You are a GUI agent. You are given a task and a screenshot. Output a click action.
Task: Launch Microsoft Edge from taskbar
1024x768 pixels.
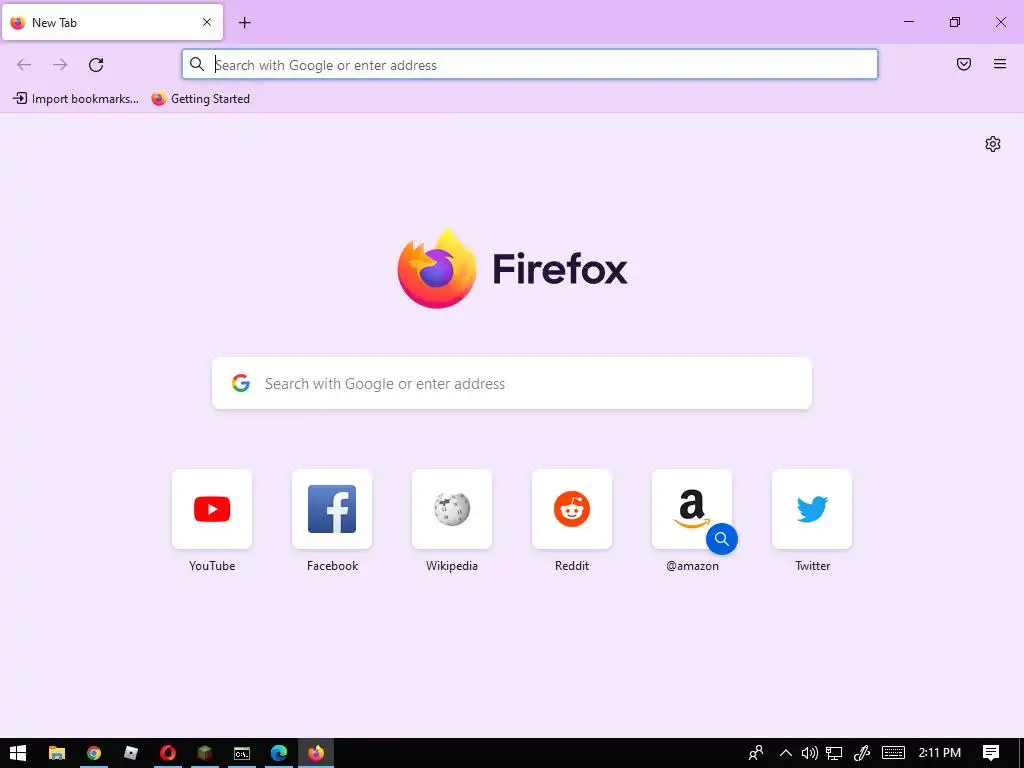tap(279, 753)
